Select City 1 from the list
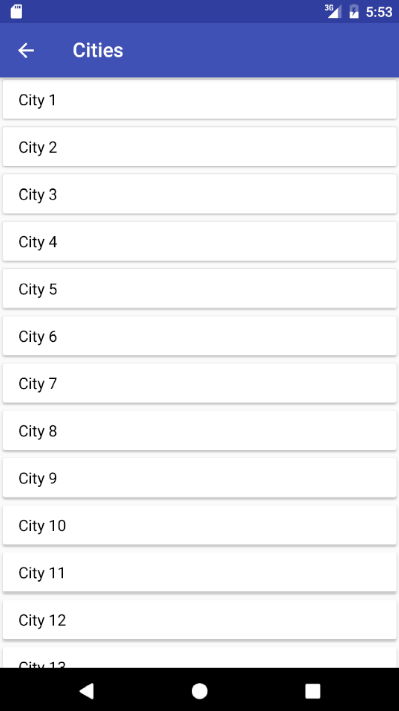This screenshot has width=399, height=711. (x=200, y=100)
